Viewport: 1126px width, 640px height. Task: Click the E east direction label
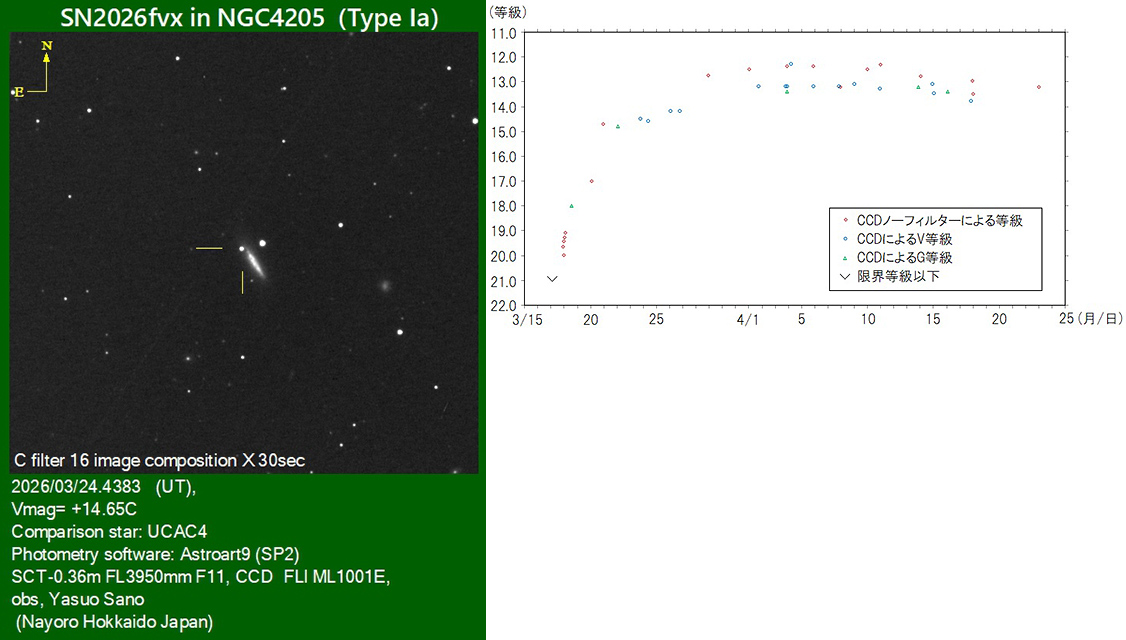click(x=18, y=92)
